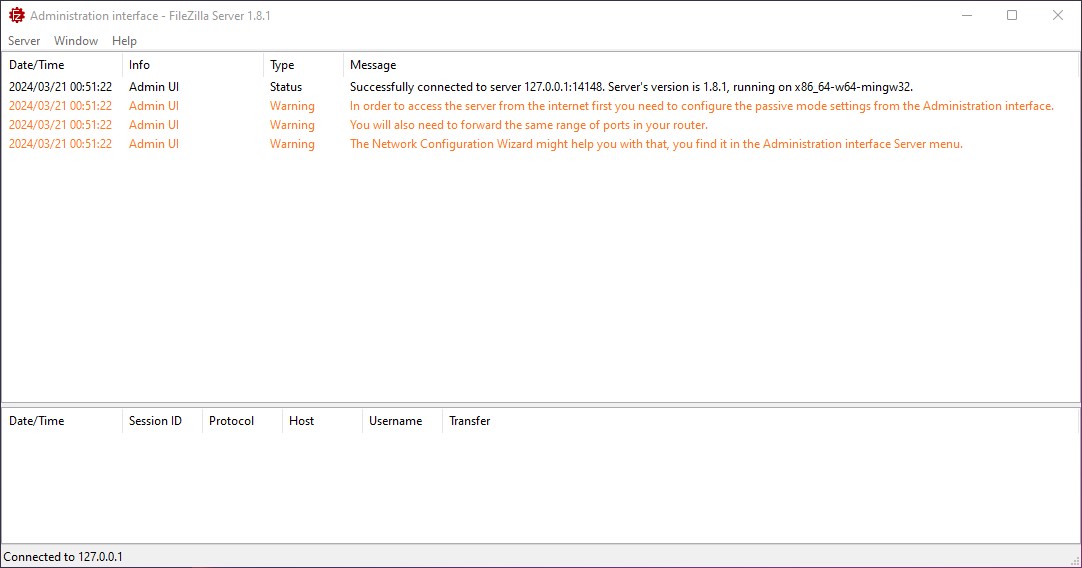Select the 'Successfully connected to server' log row
The height and width of the screenshot is (568, 1082).
tap(630, 87)
